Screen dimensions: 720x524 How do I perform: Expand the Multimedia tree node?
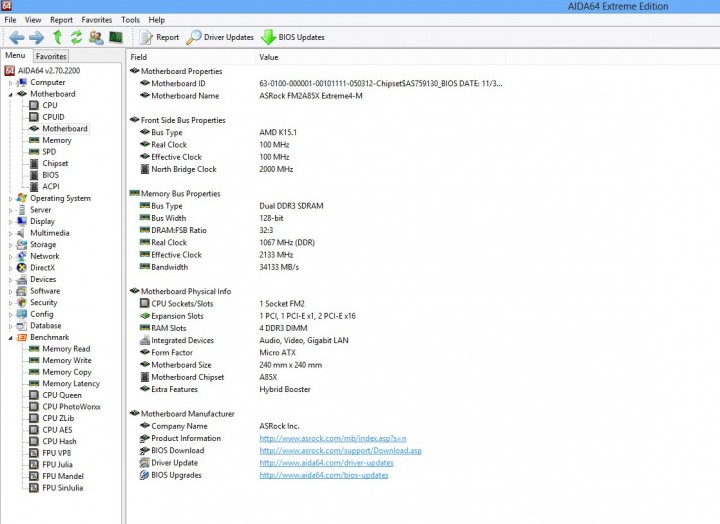pyautogui.click(x=10, y=233)
